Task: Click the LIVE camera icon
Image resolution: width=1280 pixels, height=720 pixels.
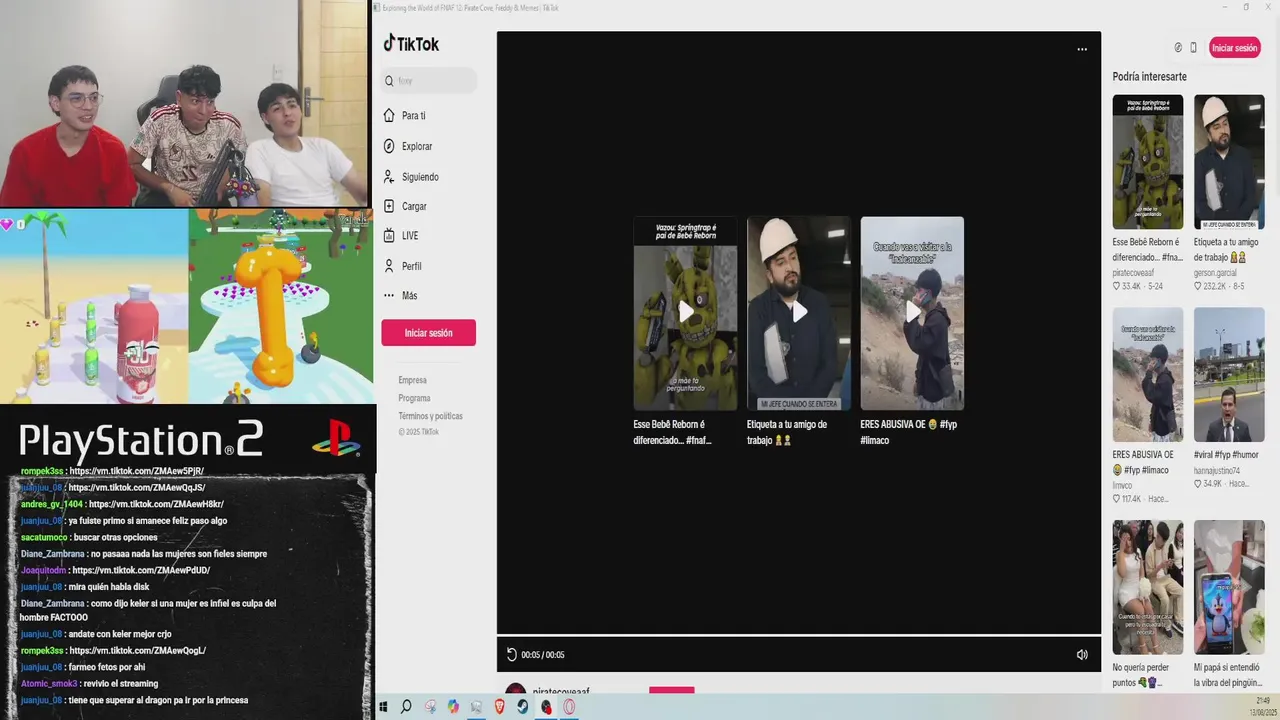Action: 389,236
